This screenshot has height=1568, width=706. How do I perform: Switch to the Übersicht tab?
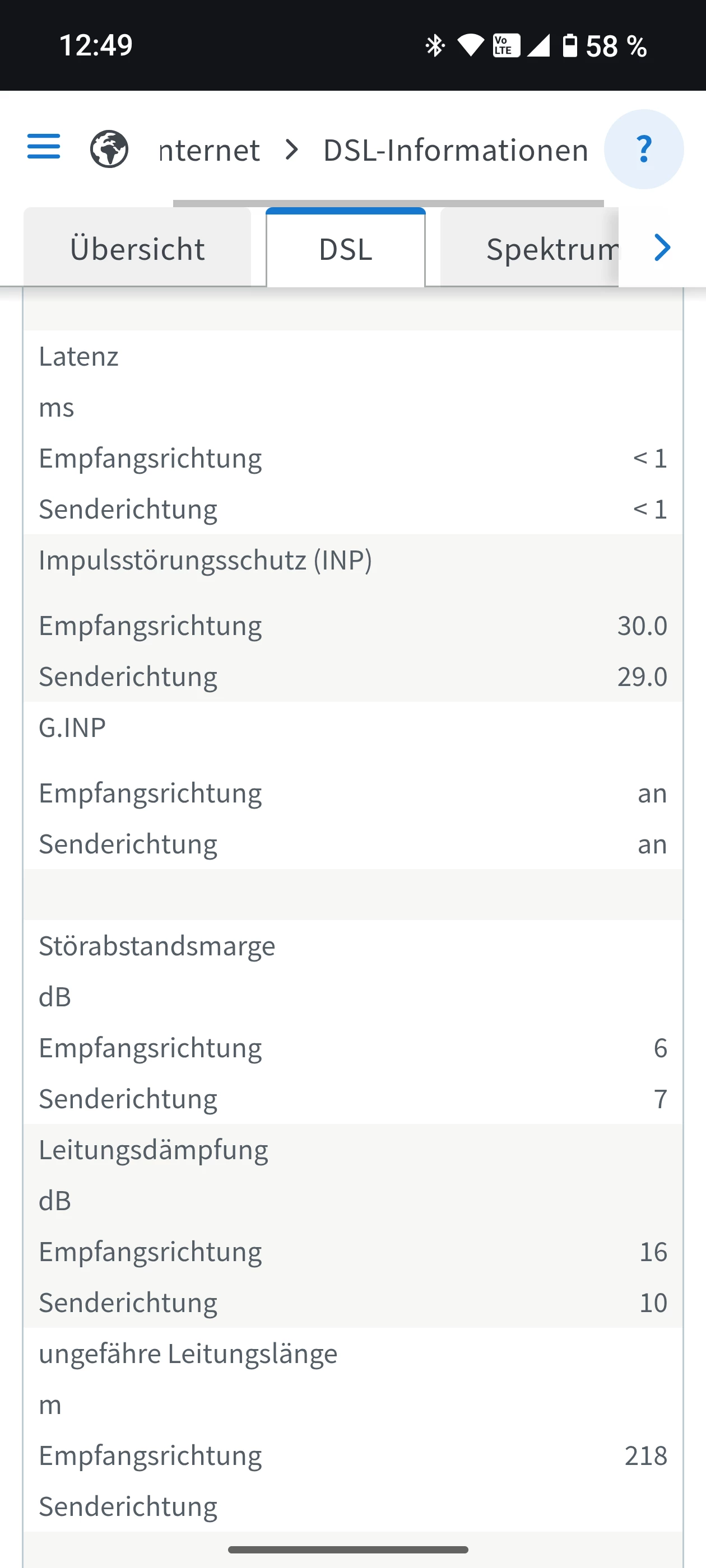(137, 249)
